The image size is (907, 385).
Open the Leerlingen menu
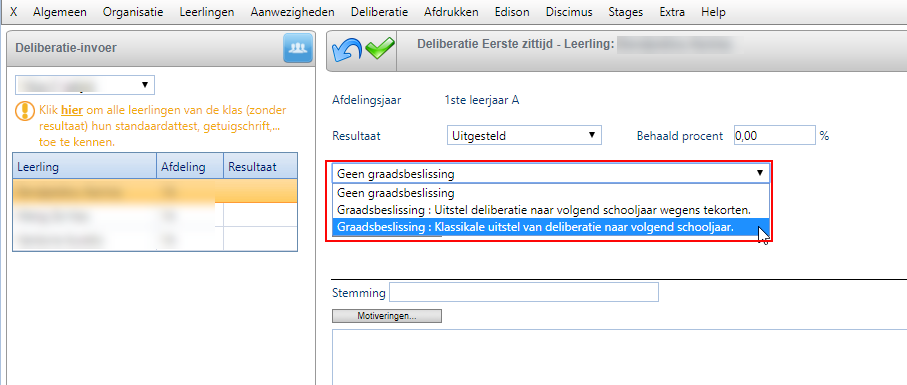(207, 12)
